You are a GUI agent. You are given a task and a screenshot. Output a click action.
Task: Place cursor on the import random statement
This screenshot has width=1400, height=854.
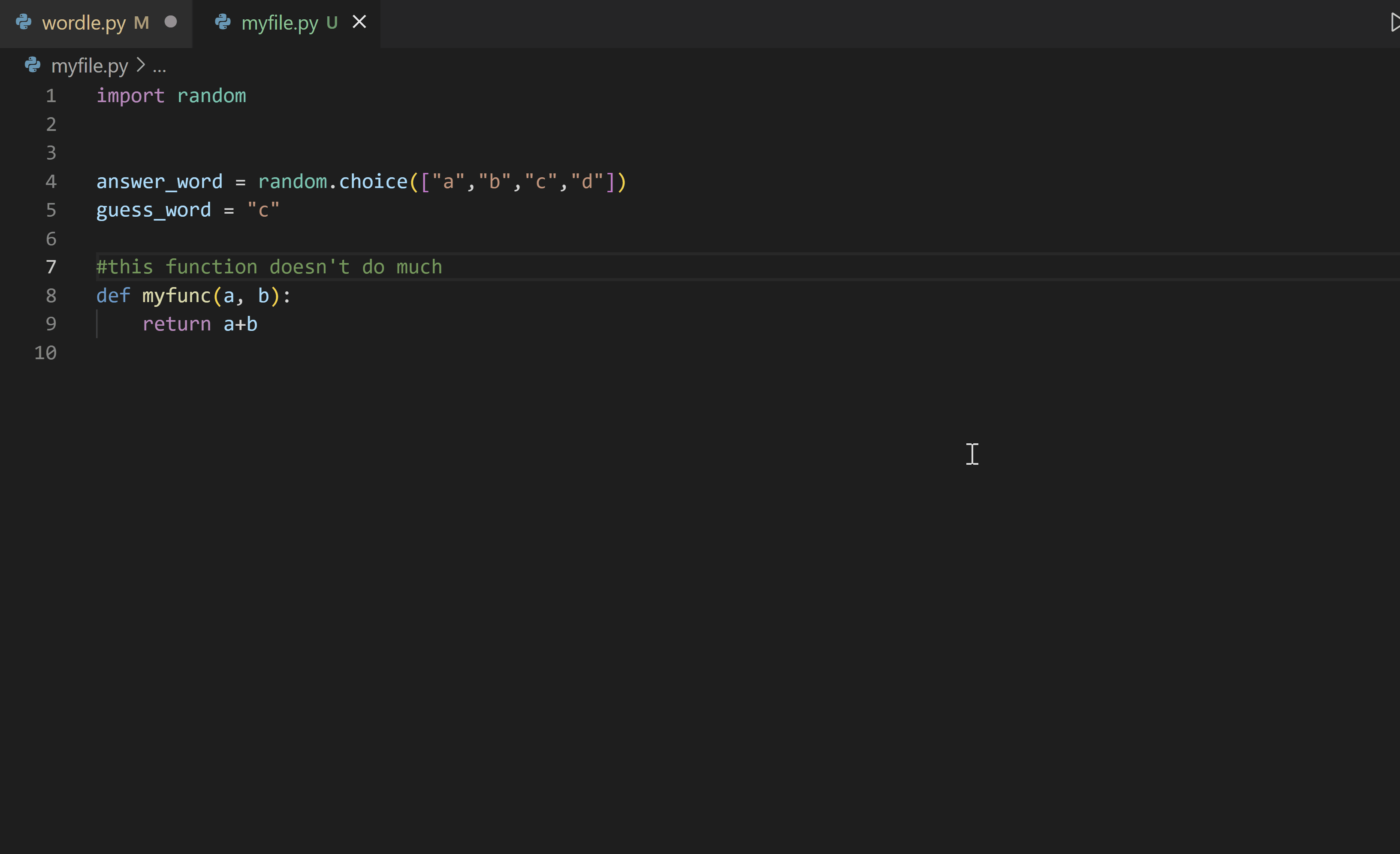tap(170, 96)
